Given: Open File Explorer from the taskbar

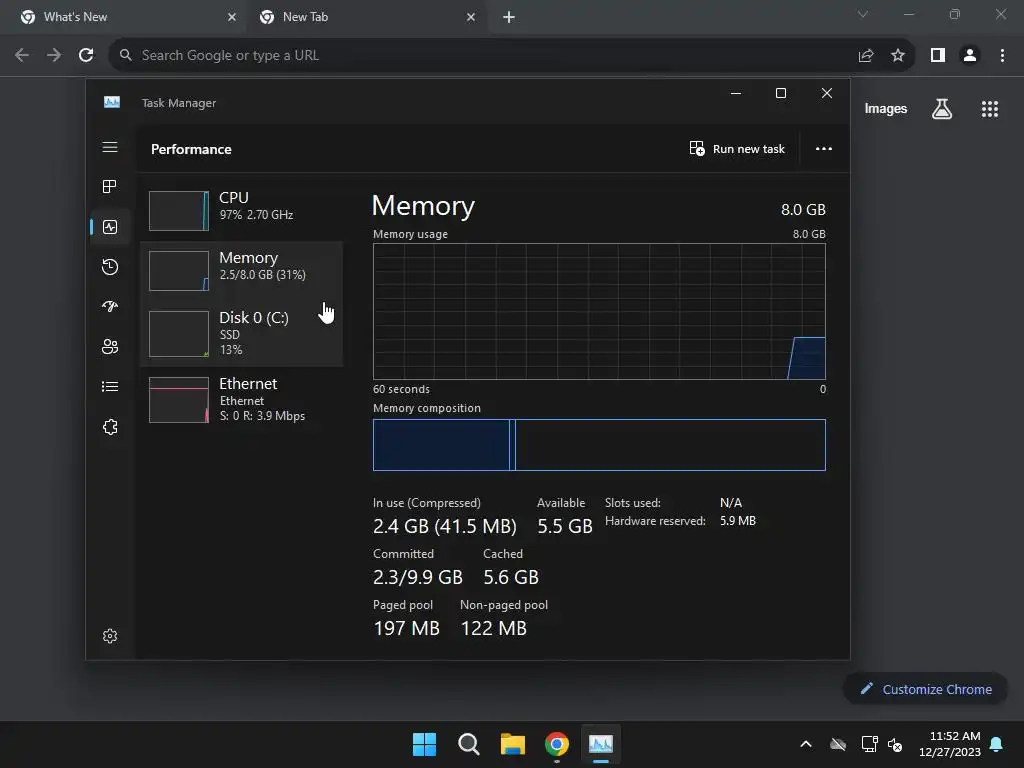Looking at the screenshot, I should click(x=513, y=744).
